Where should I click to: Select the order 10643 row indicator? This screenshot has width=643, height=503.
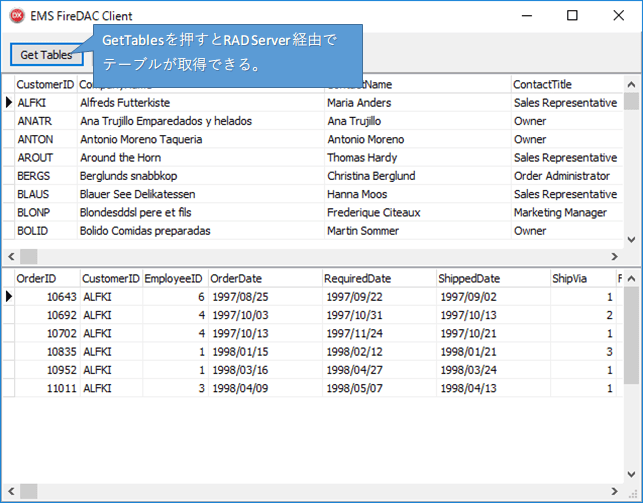click(x=9, y=297)
